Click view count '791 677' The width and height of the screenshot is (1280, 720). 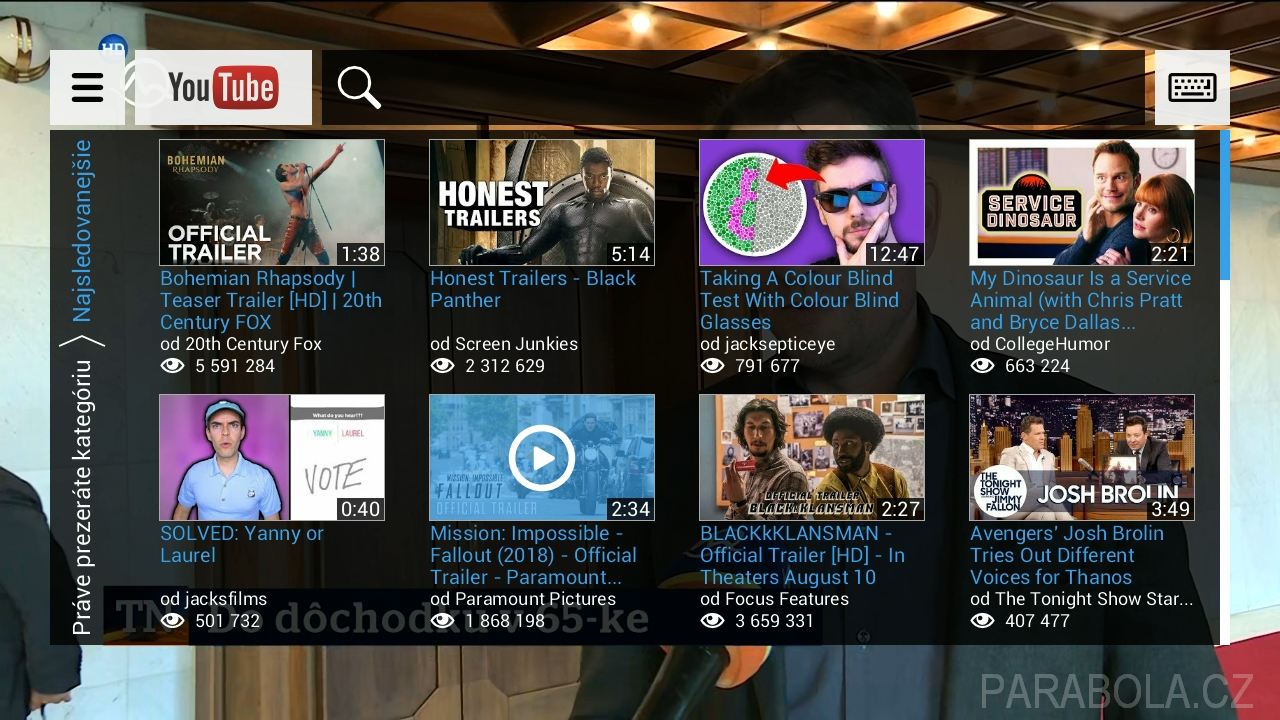coord(767,366)
